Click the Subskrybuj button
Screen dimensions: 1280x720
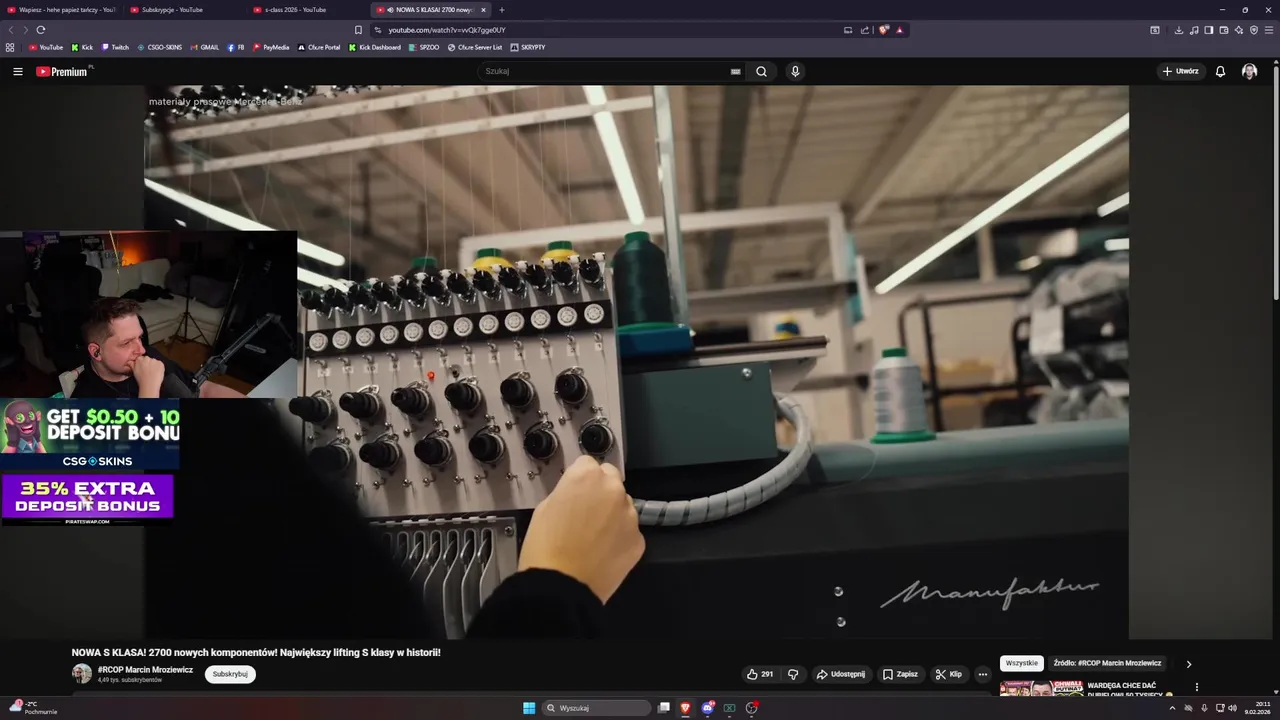pos(230,674)
